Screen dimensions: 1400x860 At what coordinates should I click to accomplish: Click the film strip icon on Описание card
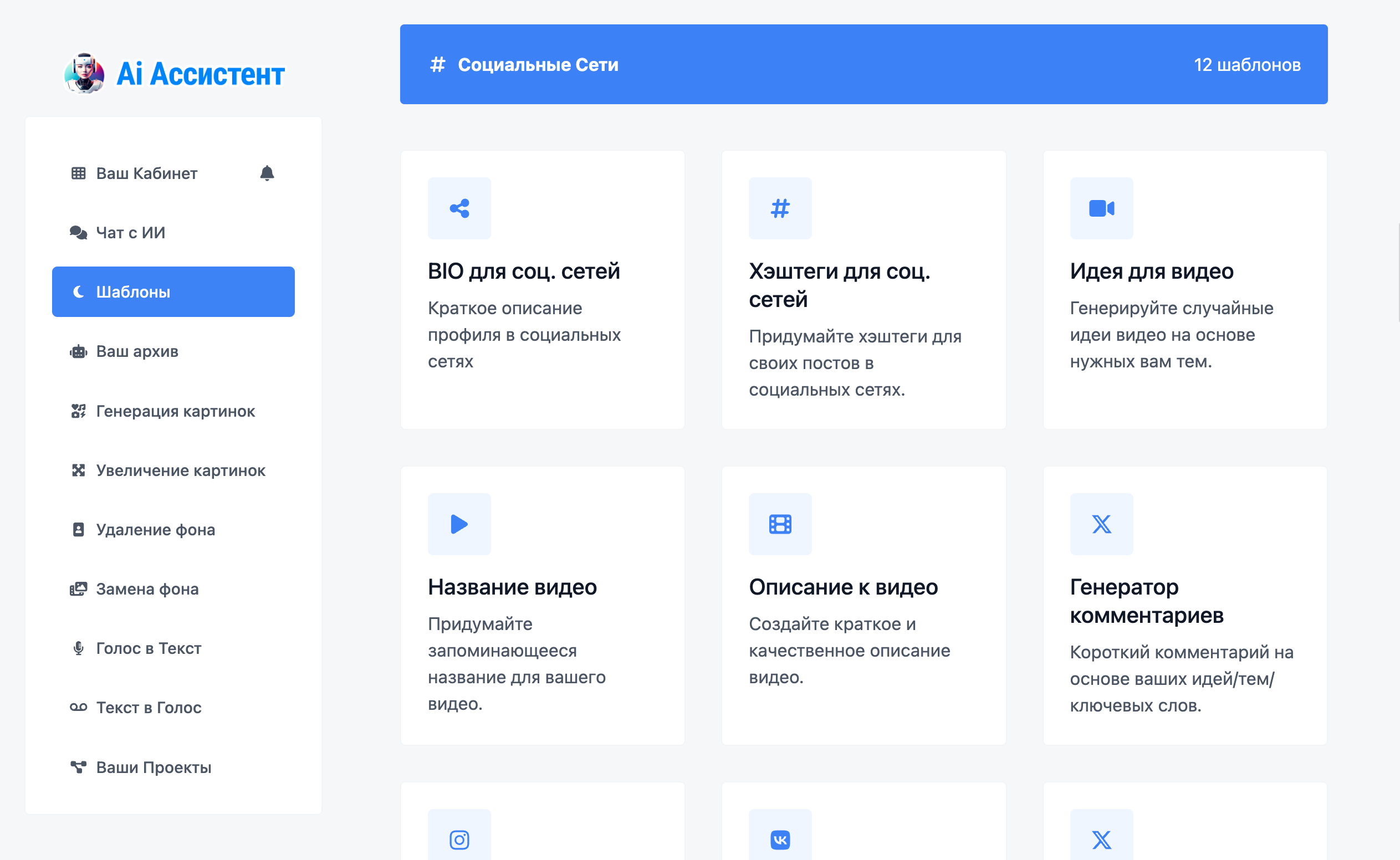click(780, 524)
